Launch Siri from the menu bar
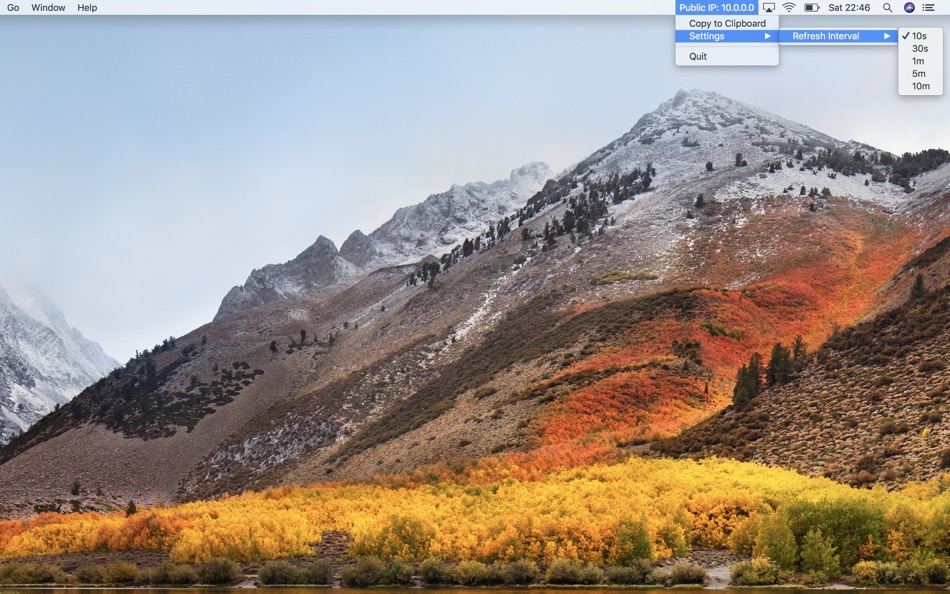The width and height of the screenshot is (950, 594). point(909,8)
